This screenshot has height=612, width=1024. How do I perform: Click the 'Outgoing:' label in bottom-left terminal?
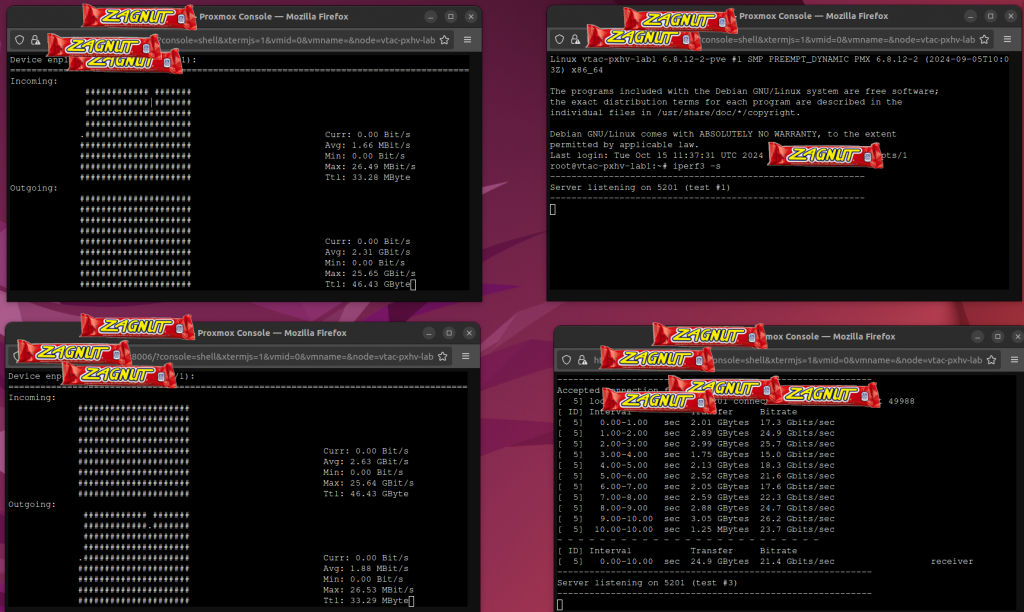click(x=32, y=504)
